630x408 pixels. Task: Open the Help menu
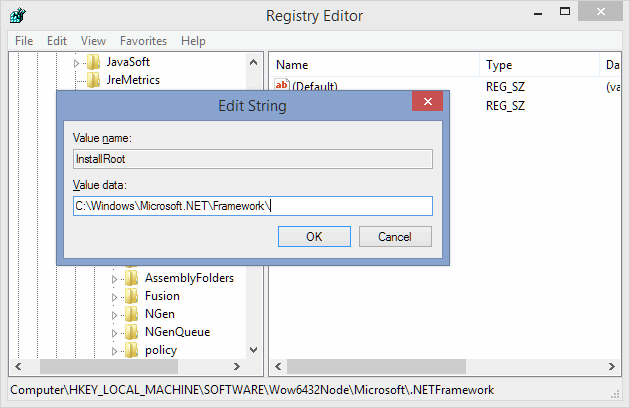pyautogui.click(x=193, y=41)
